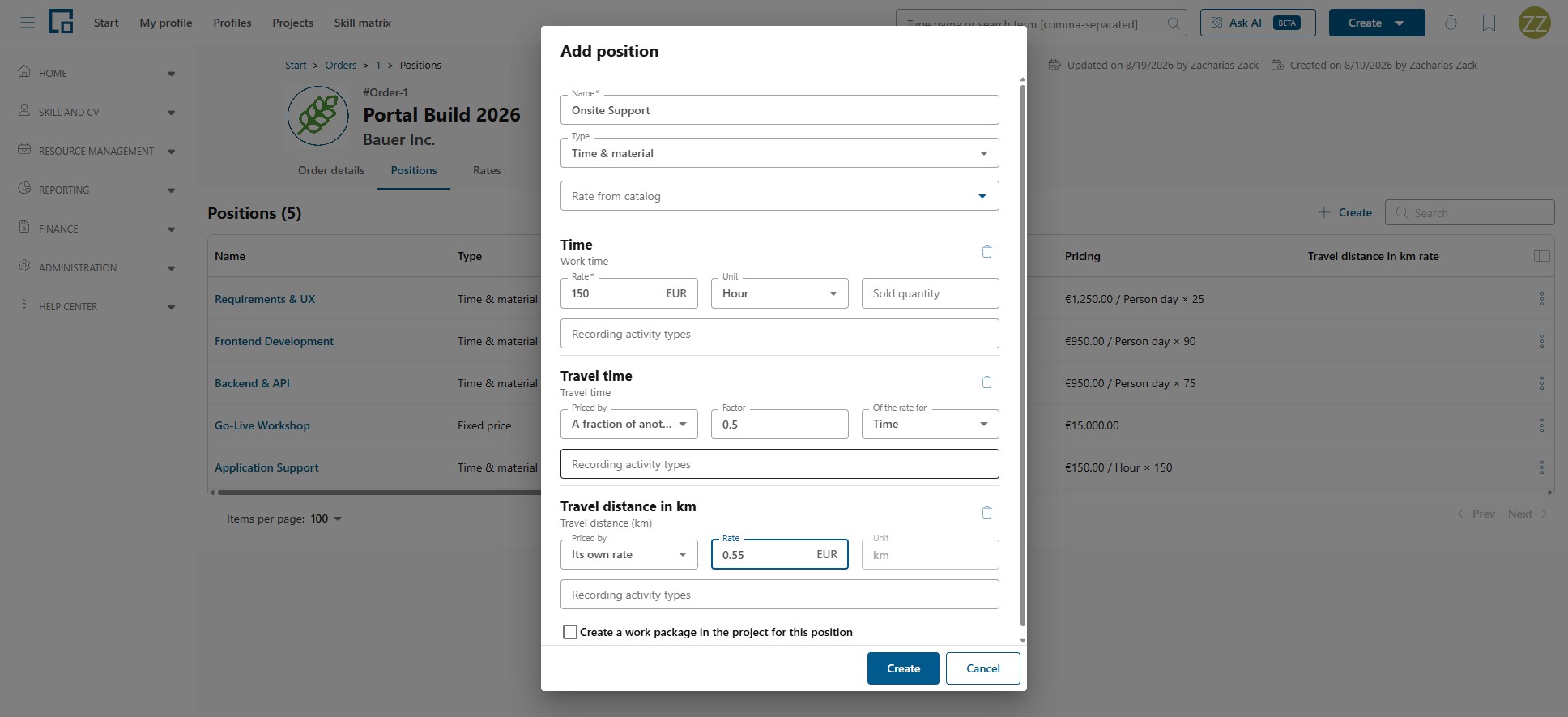The image size is (1568, 717).
Task: Click the Finance document icon
Action: click(24, 227)
